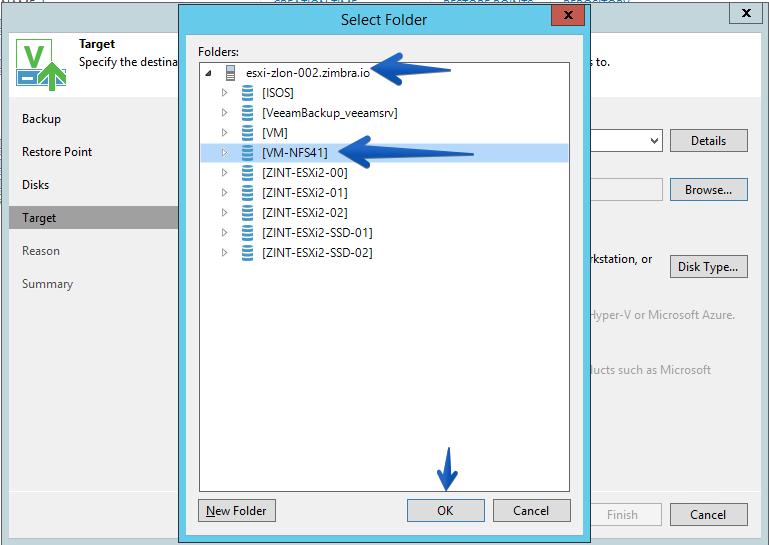Image resolution: width=769 pixels, height=545 pixels.
Task: Click the ZINT-ESXi2-SSD-01 datastore icon
Action: click(x=248, y=233)
